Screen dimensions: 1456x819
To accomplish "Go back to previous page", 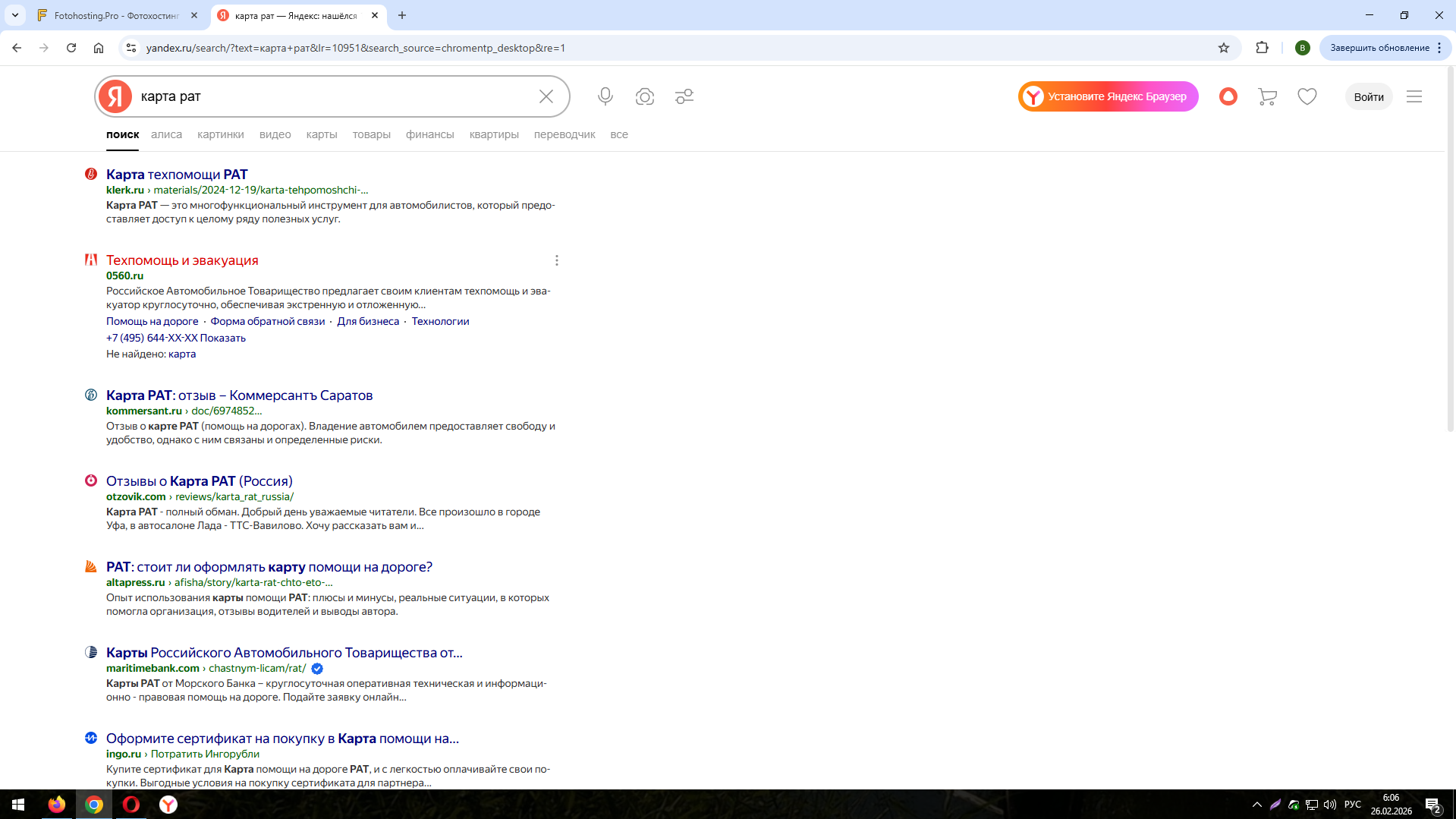I will 17,48.
